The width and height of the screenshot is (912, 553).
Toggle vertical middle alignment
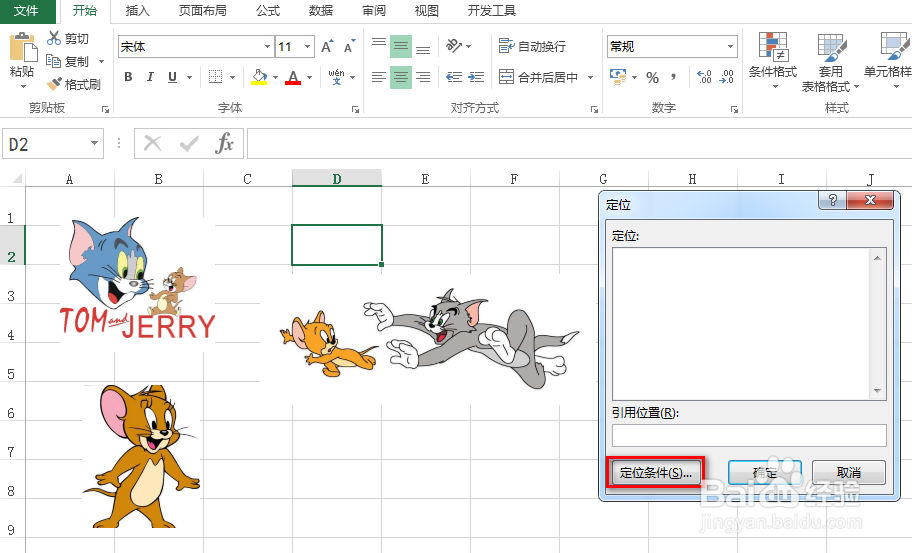401,47
